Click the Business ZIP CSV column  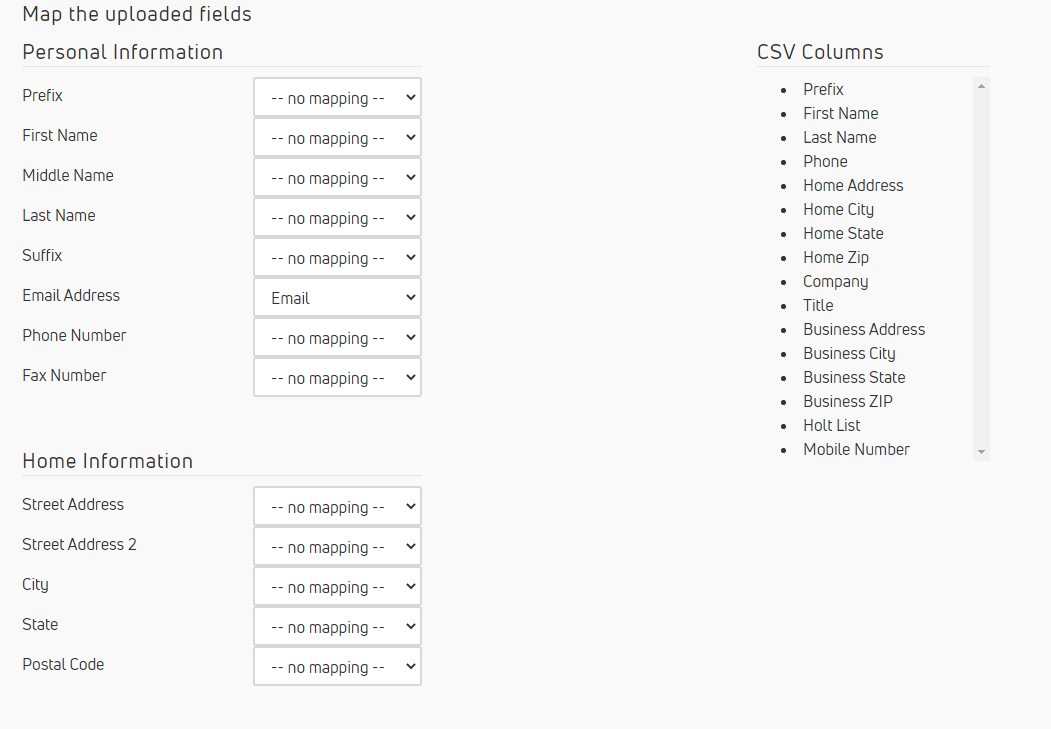847,401
